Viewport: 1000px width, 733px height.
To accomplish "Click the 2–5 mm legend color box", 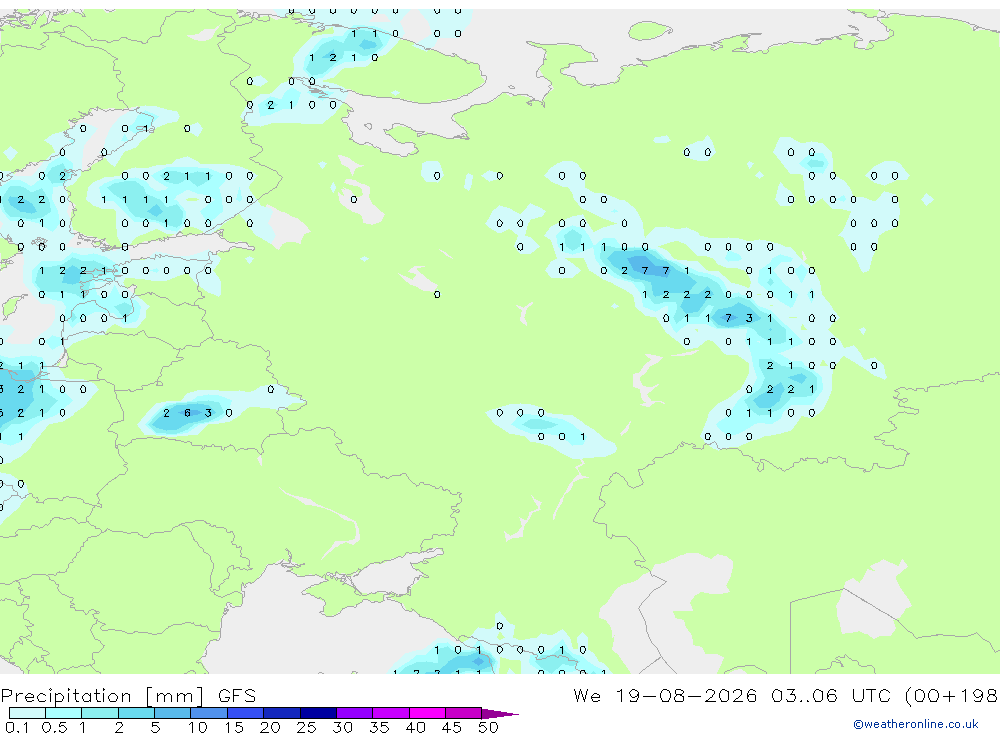I will pyautogui.click(x=136, y=713).
